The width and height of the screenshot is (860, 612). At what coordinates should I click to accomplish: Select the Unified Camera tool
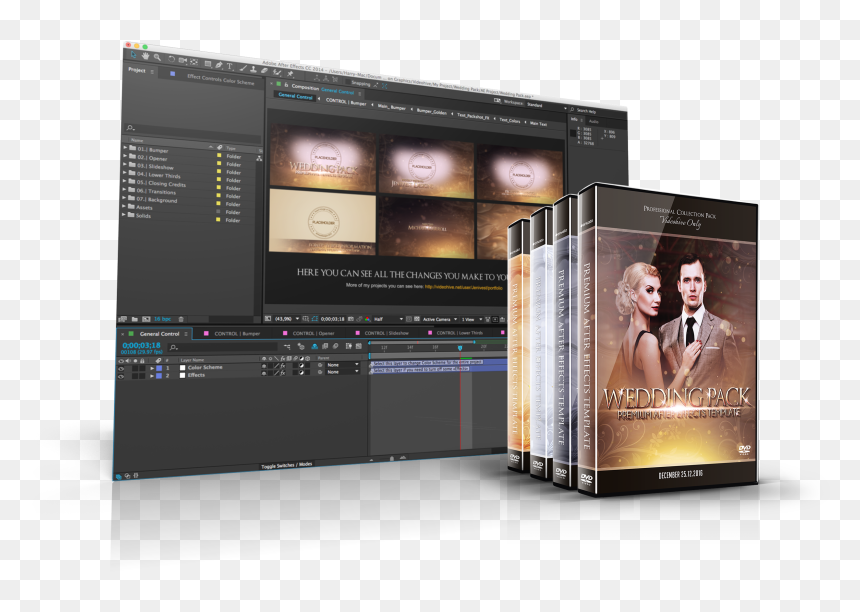[x=183, y=60]
